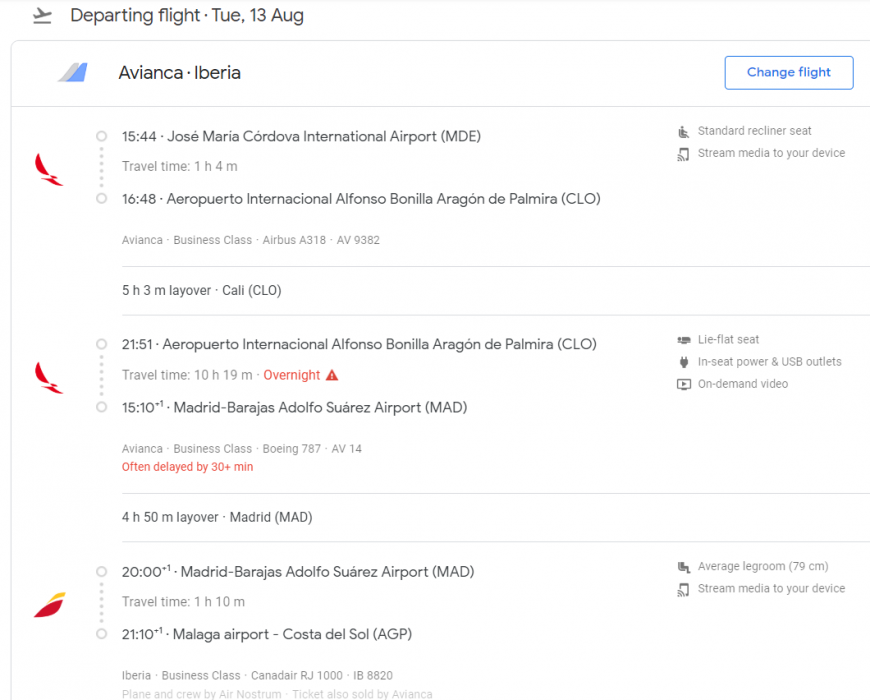Click the Change flight button
The height and width of the screenshot is (700, 870).
pos(788,73)
